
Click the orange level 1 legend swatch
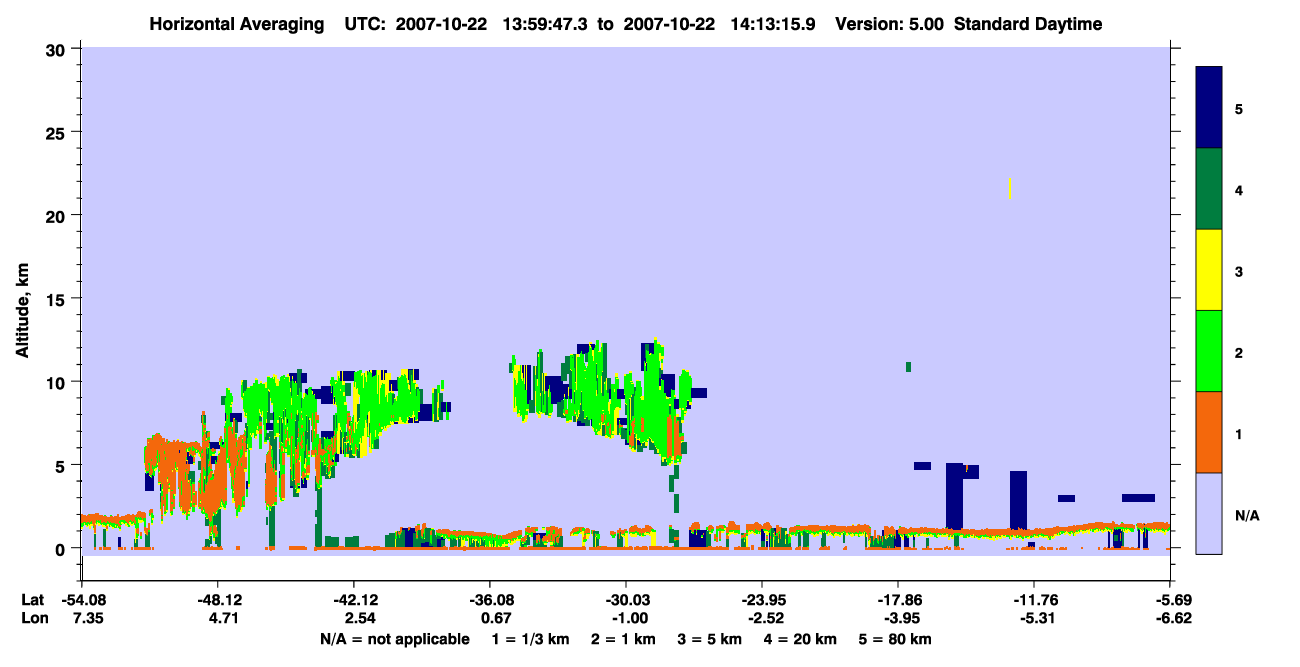[1209, 432]
